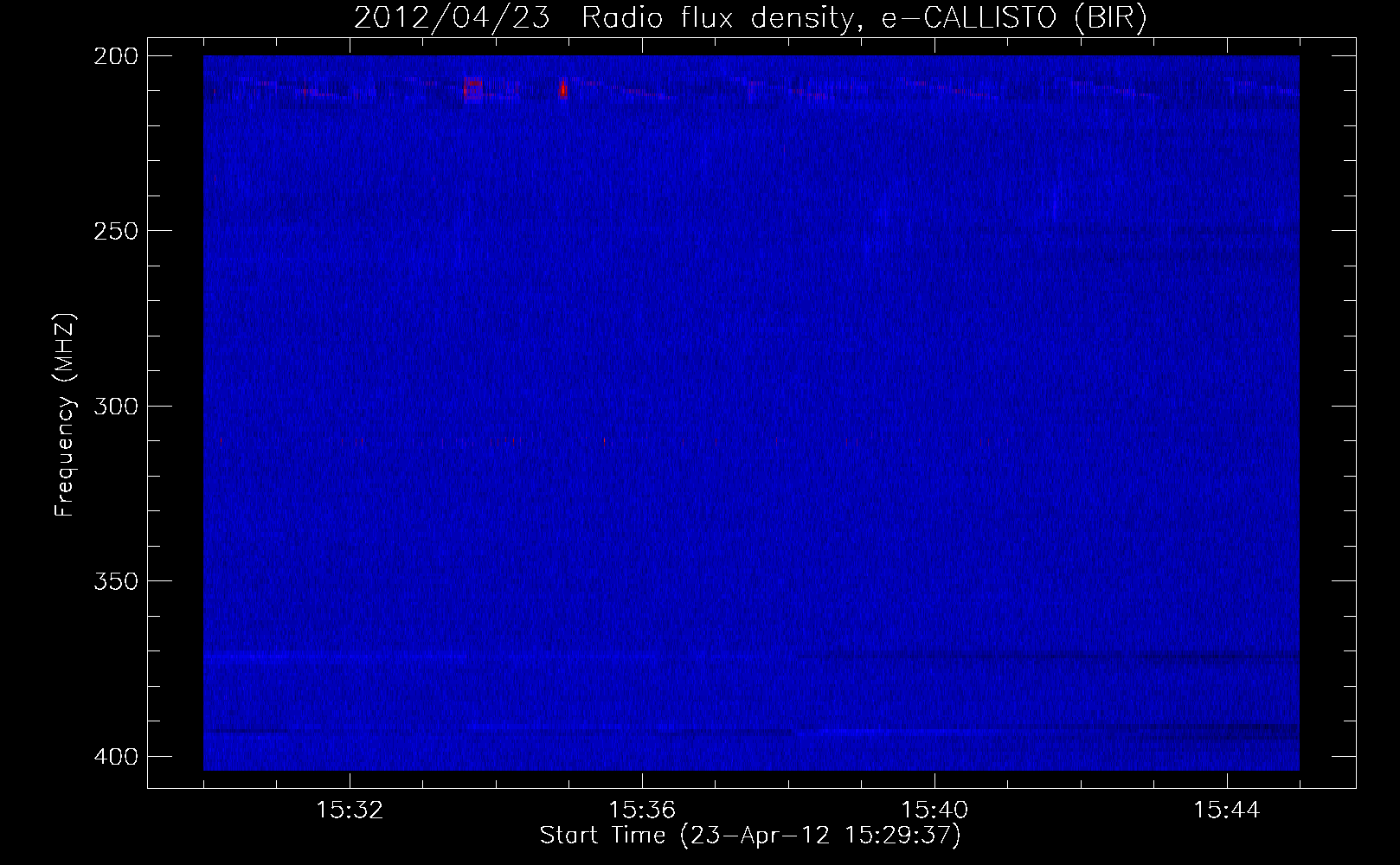Click the red burst near 15:35 at 210 MHz
The image size is (1400, 865).
pos(562,88)
